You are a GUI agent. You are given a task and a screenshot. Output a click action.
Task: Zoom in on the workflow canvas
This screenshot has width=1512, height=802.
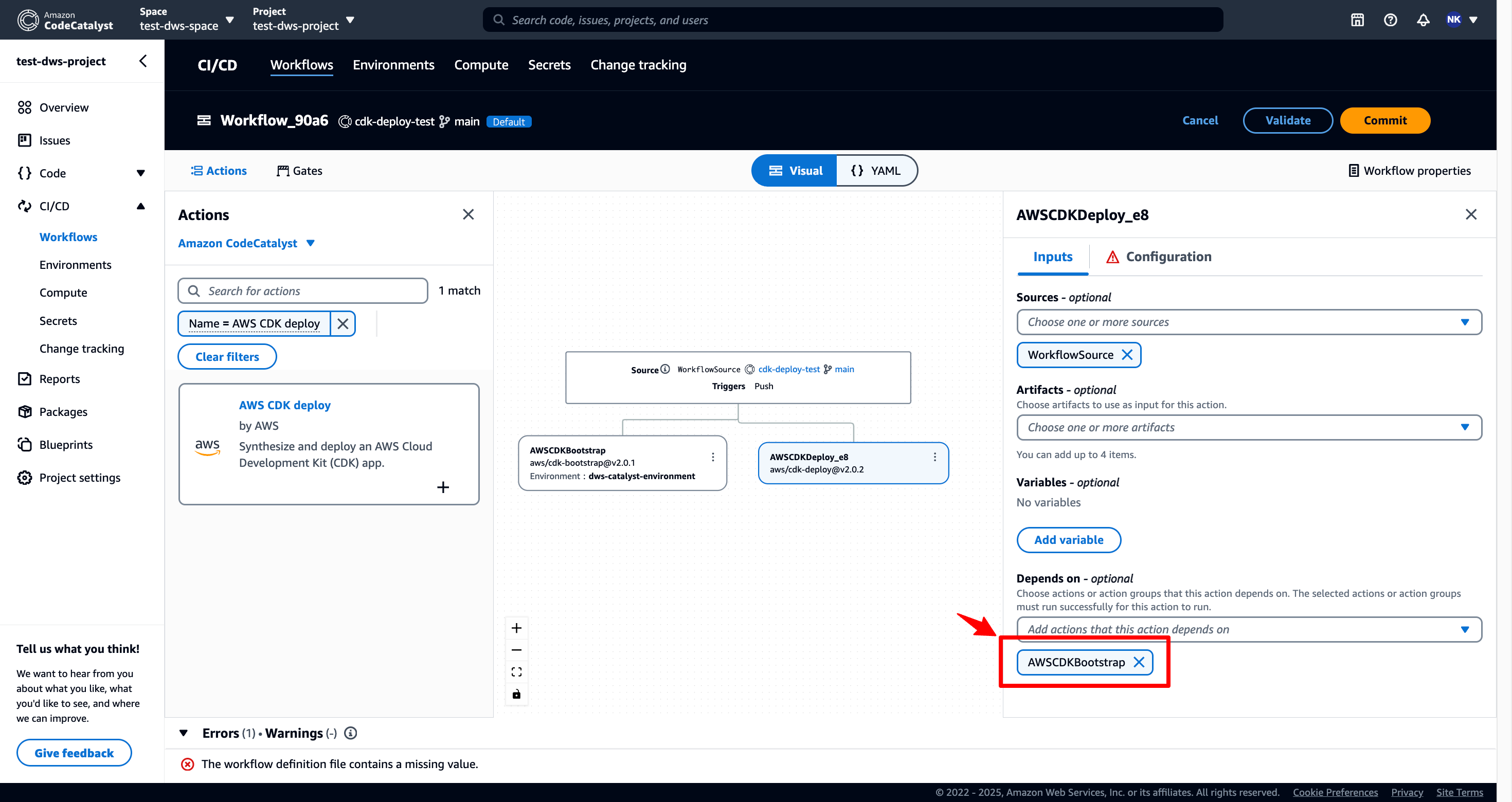(516, 628)
